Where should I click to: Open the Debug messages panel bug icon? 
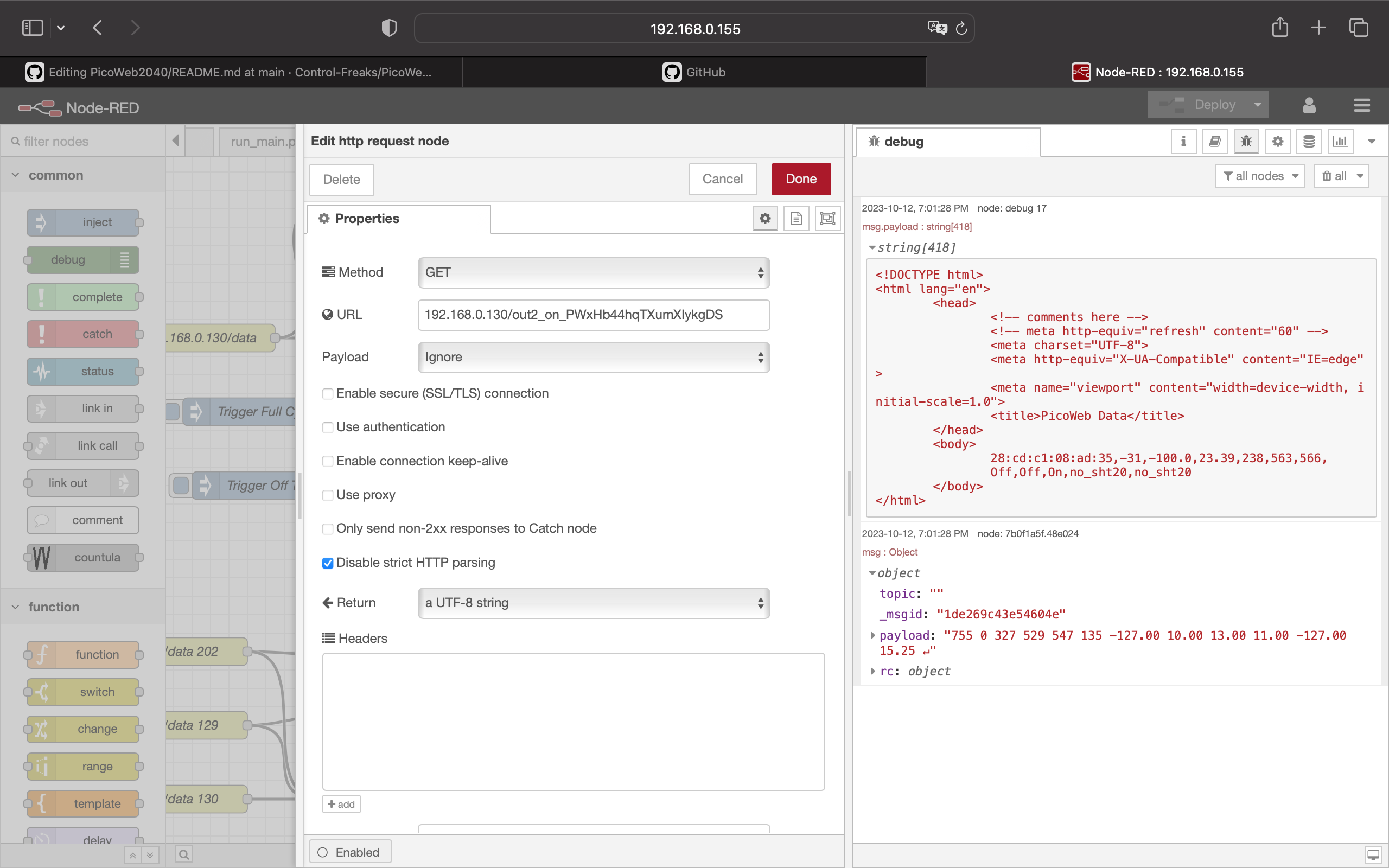(1246, 141)
